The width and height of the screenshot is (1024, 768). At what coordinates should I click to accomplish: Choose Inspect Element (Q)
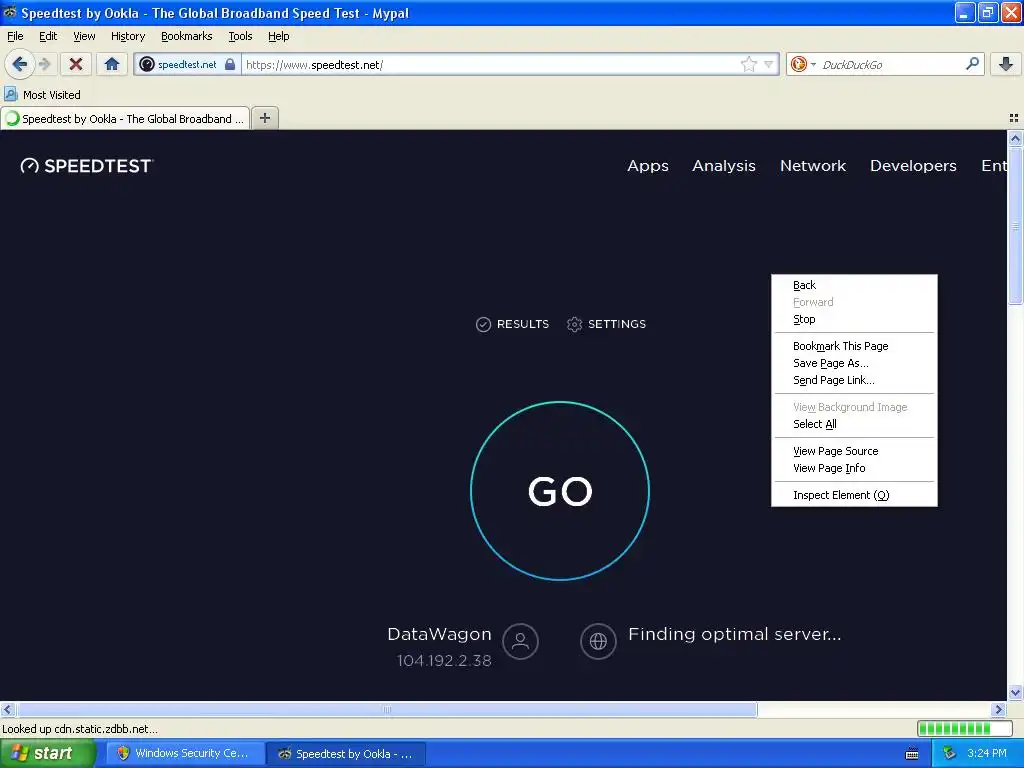point(854,495)
